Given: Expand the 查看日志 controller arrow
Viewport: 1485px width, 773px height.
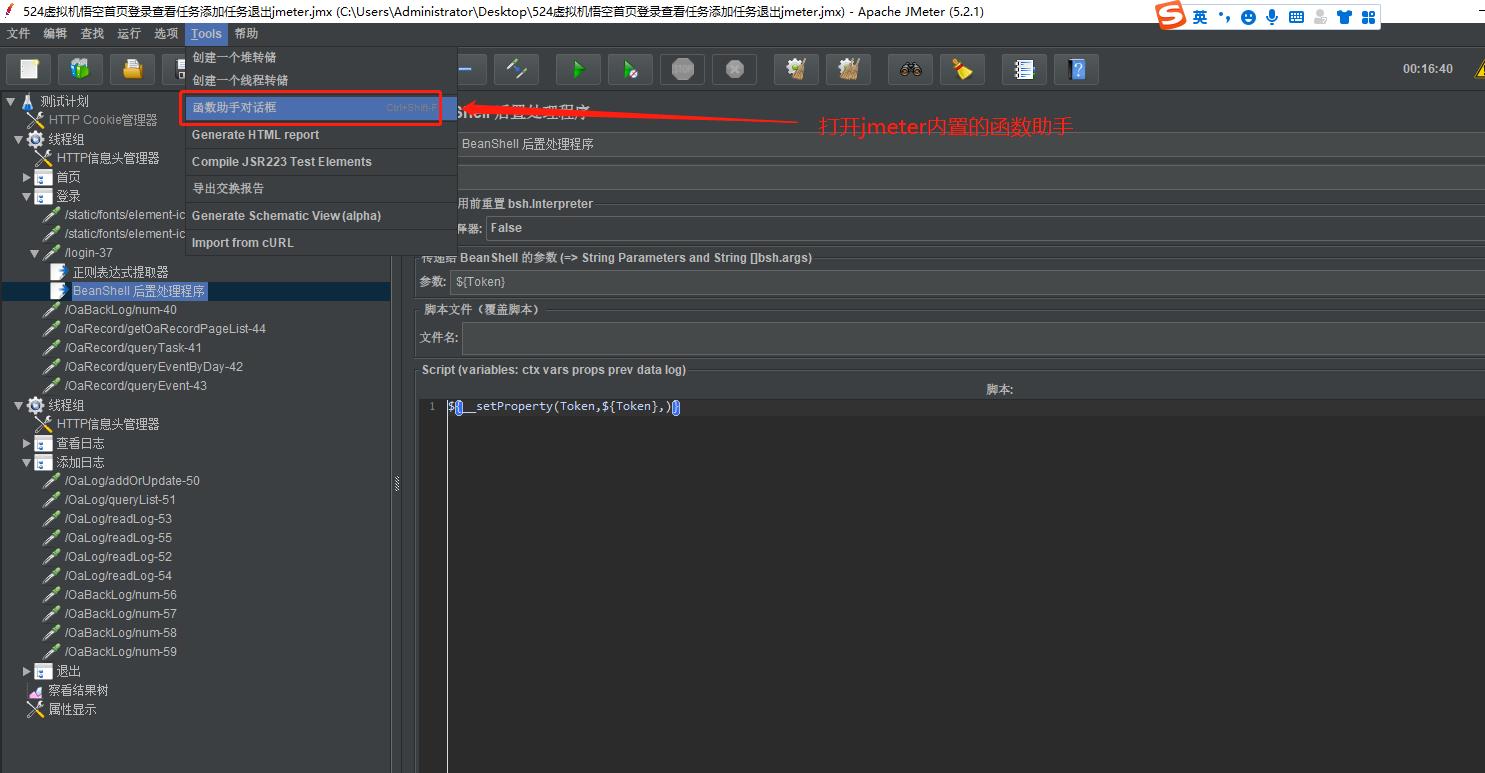Looking at the screenshot, I should pyautogui.click(x=27, y=443).
